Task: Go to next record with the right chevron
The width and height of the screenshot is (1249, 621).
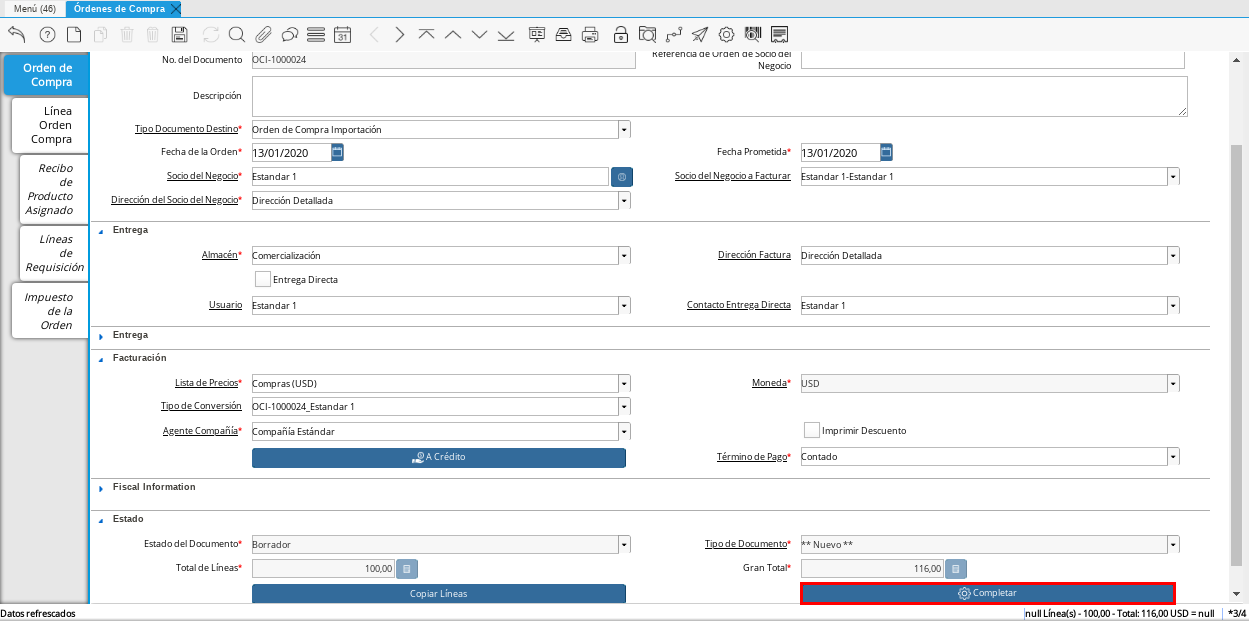Action: [400, 35]
